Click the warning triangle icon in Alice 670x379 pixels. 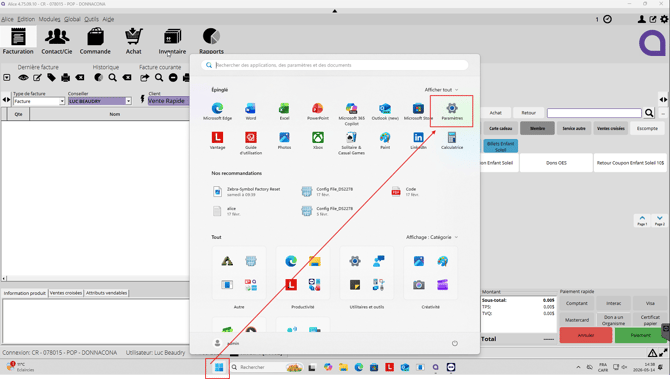tap(652, 353)
